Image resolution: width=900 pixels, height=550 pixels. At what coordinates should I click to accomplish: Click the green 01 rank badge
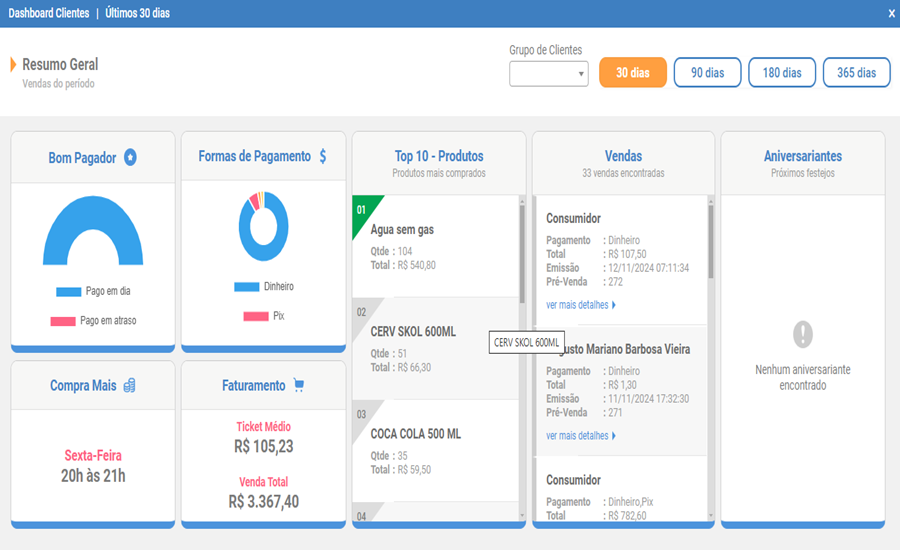click(363, 211)
